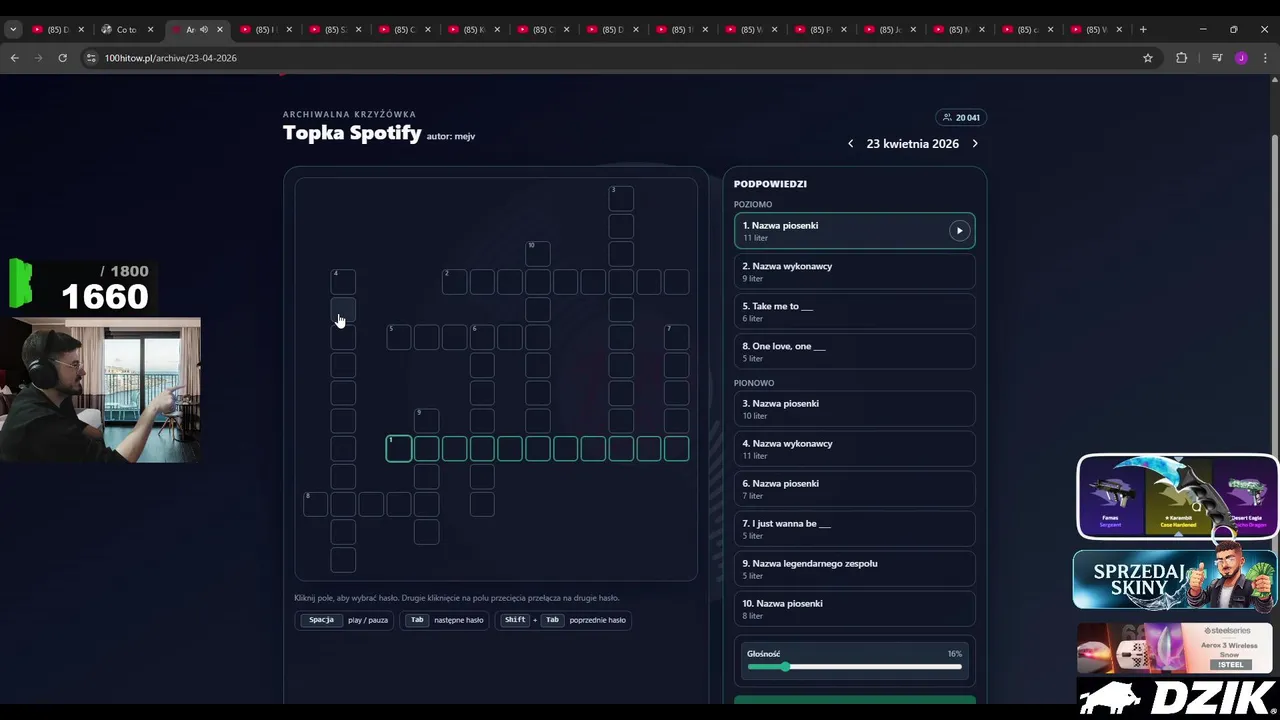
Task: Click the date '23 kwietnia 2026'
Action: (913, 144)
